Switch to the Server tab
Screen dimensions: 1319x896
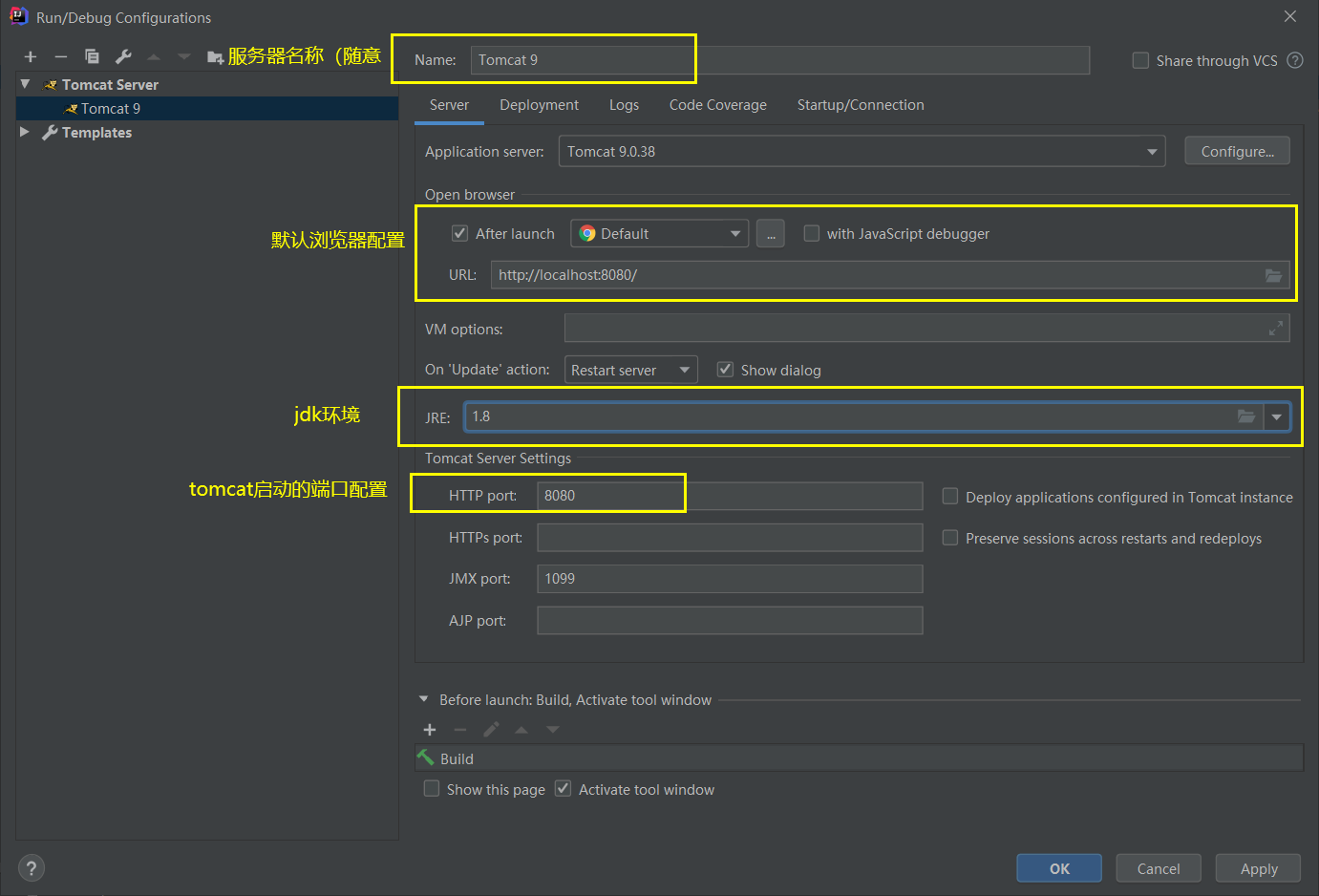pos(449,105)
